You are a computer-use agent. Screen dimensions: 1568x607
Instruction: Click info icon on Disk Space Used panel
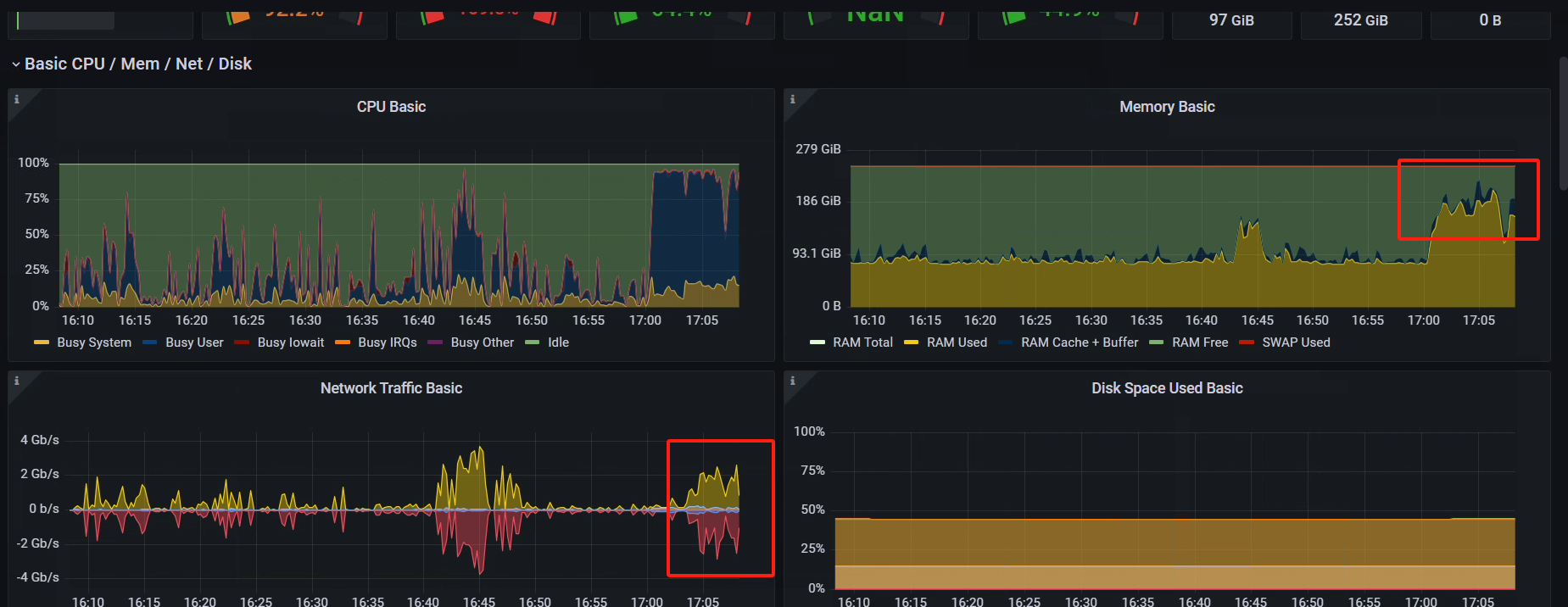[792, 381]
